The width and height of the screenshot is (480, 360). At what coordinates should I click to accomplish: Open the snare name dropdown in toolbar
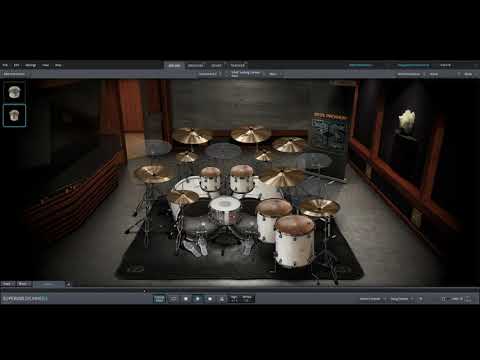point(247,74)
